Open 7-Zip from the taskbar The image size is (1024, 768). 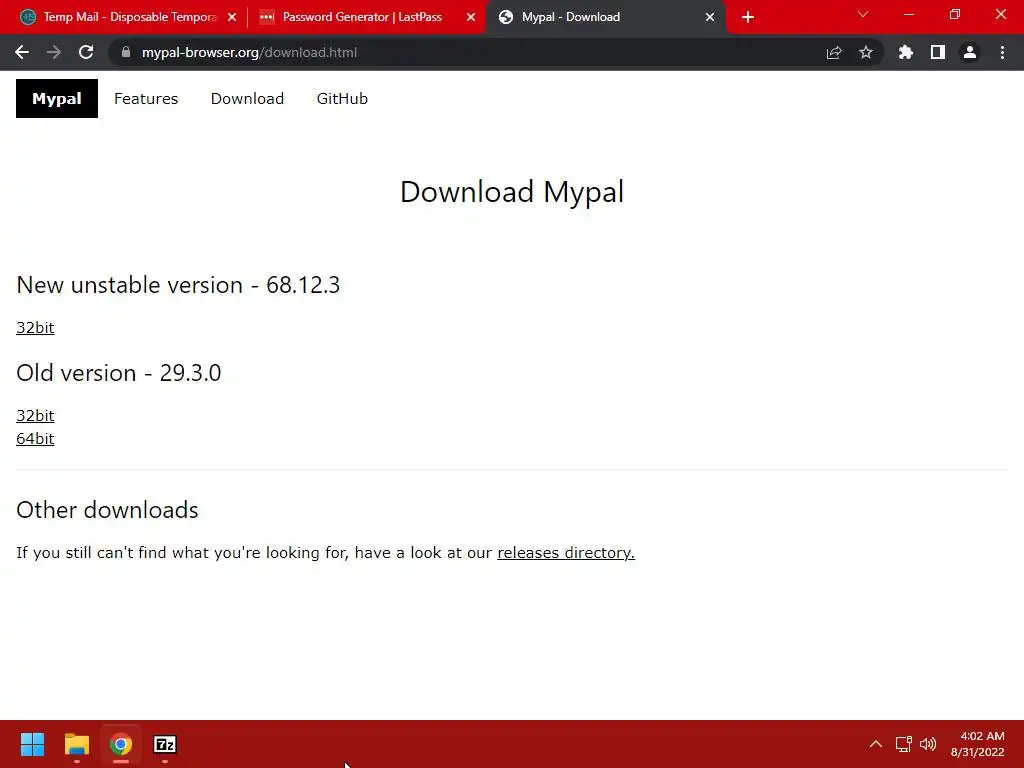tap(165, 744)
